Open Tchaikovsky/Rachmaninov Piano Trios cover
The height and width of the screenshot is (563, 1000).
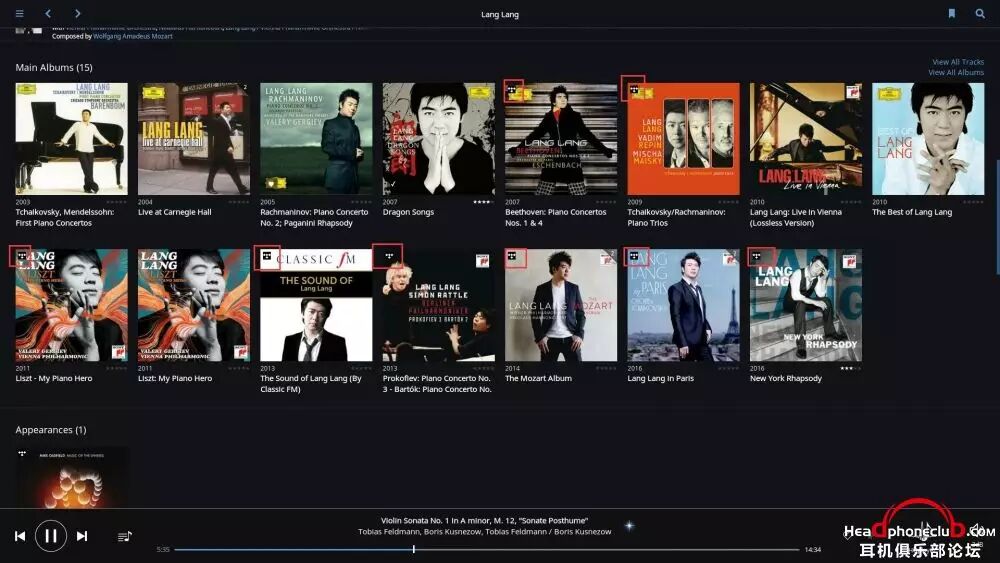coord(684,138)
